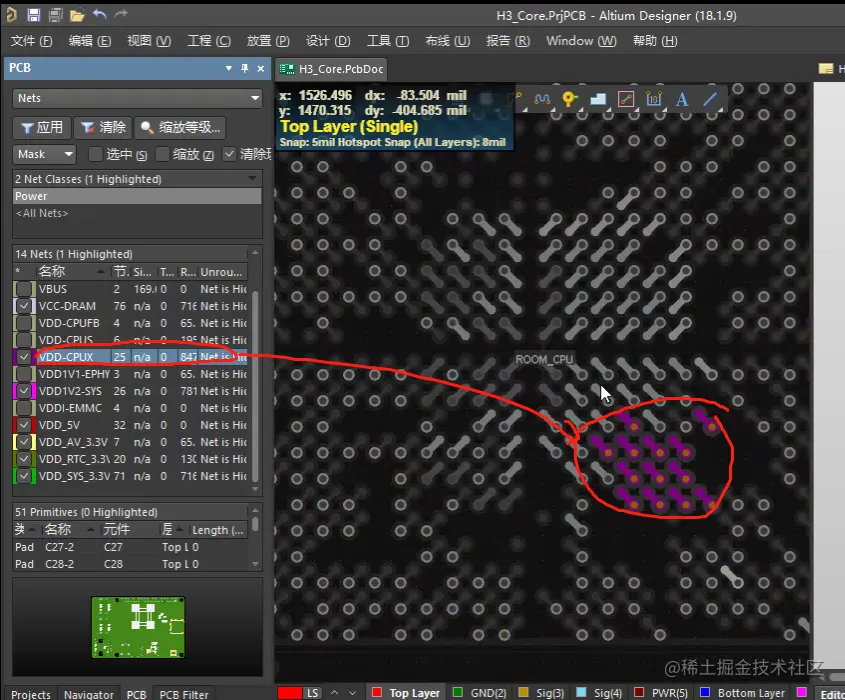This screenshot has width=845, height=700.
Task: Select the Sig(3) layer tab
Action: pos(542,693)
